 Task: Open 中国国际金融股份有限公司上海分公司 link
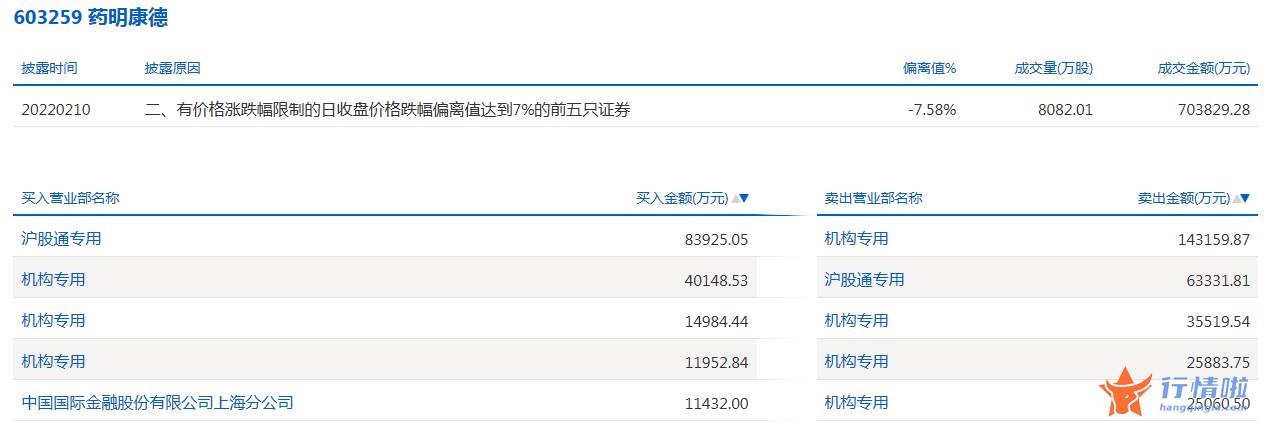point(157,403)
